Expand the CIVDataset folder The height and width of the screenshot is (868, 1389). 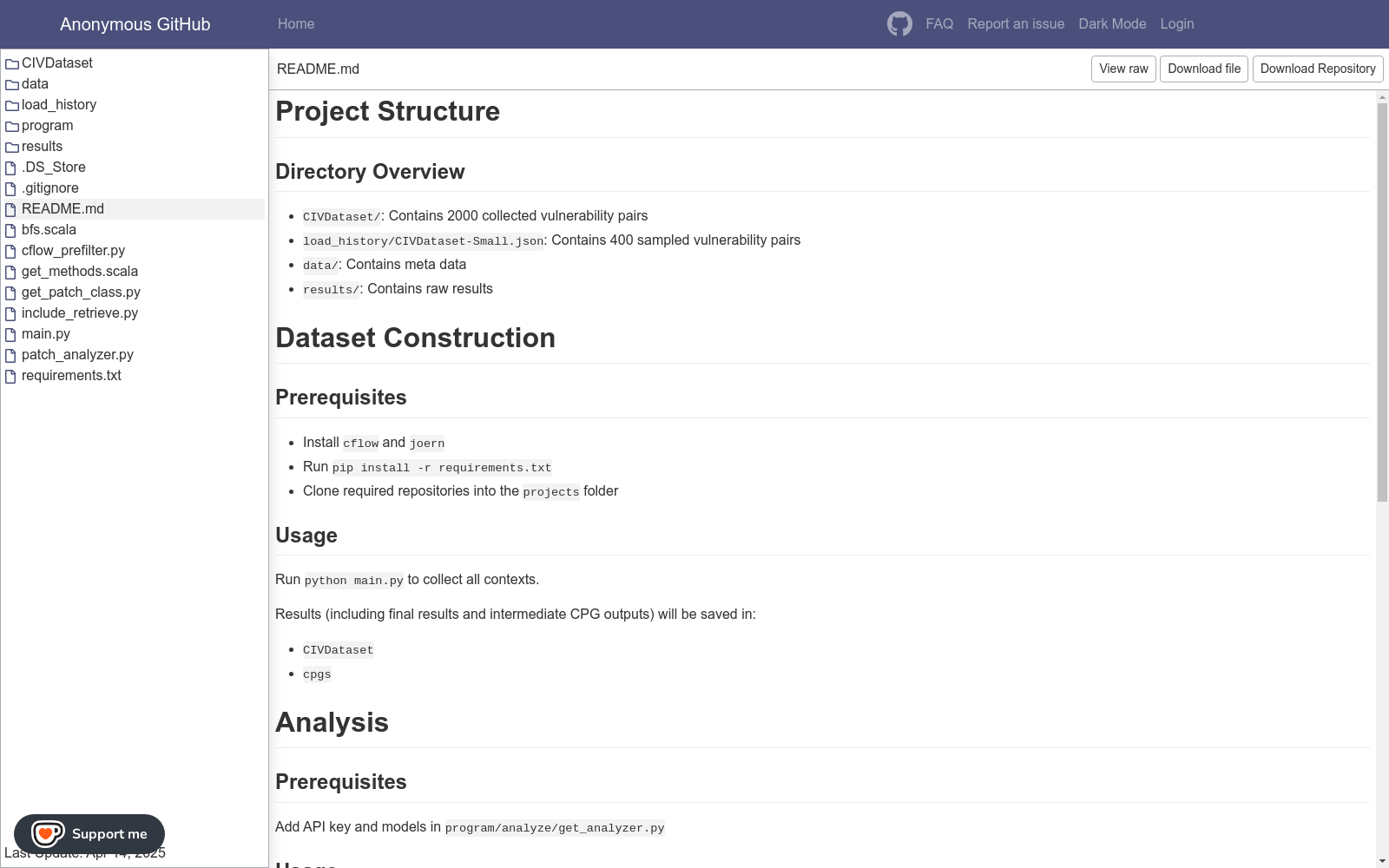point(57,62)
